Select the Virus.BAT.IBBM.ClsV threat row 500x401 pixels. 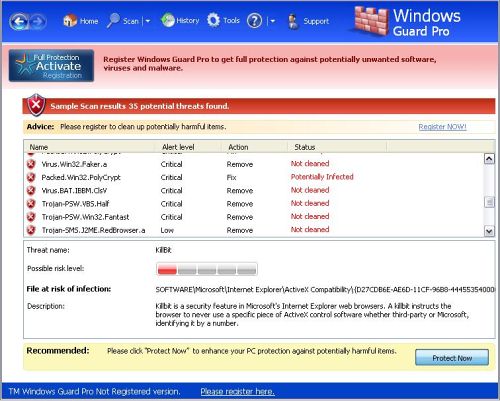pyautogui.click(x=254, y=190)
